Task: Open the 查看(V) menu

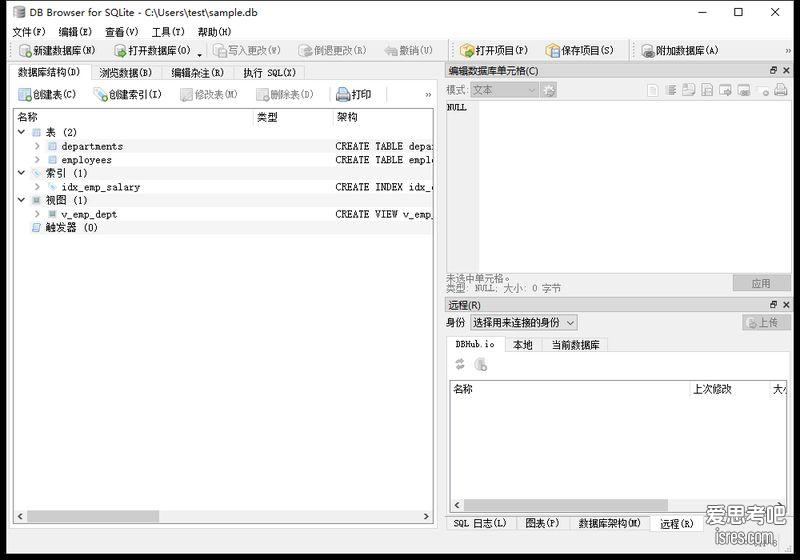Action: (121, 32)
